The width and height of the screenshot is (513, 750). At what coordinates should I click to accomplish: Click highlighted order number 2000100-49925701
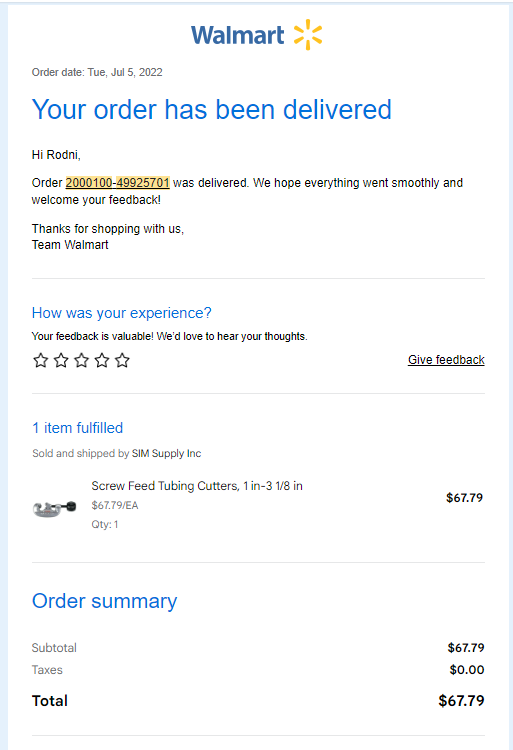click(118, 183)
